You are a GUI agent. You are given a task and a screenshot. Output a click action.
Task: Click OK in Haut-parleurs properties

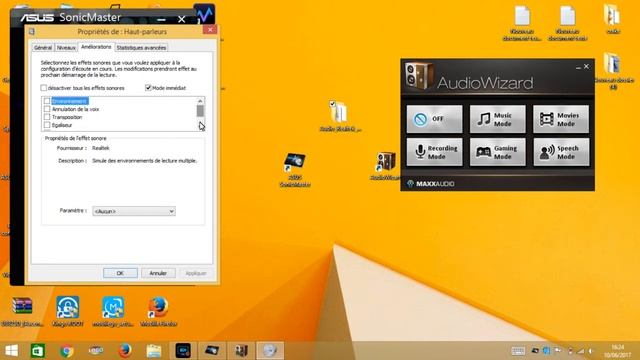(x=120, y=273)
